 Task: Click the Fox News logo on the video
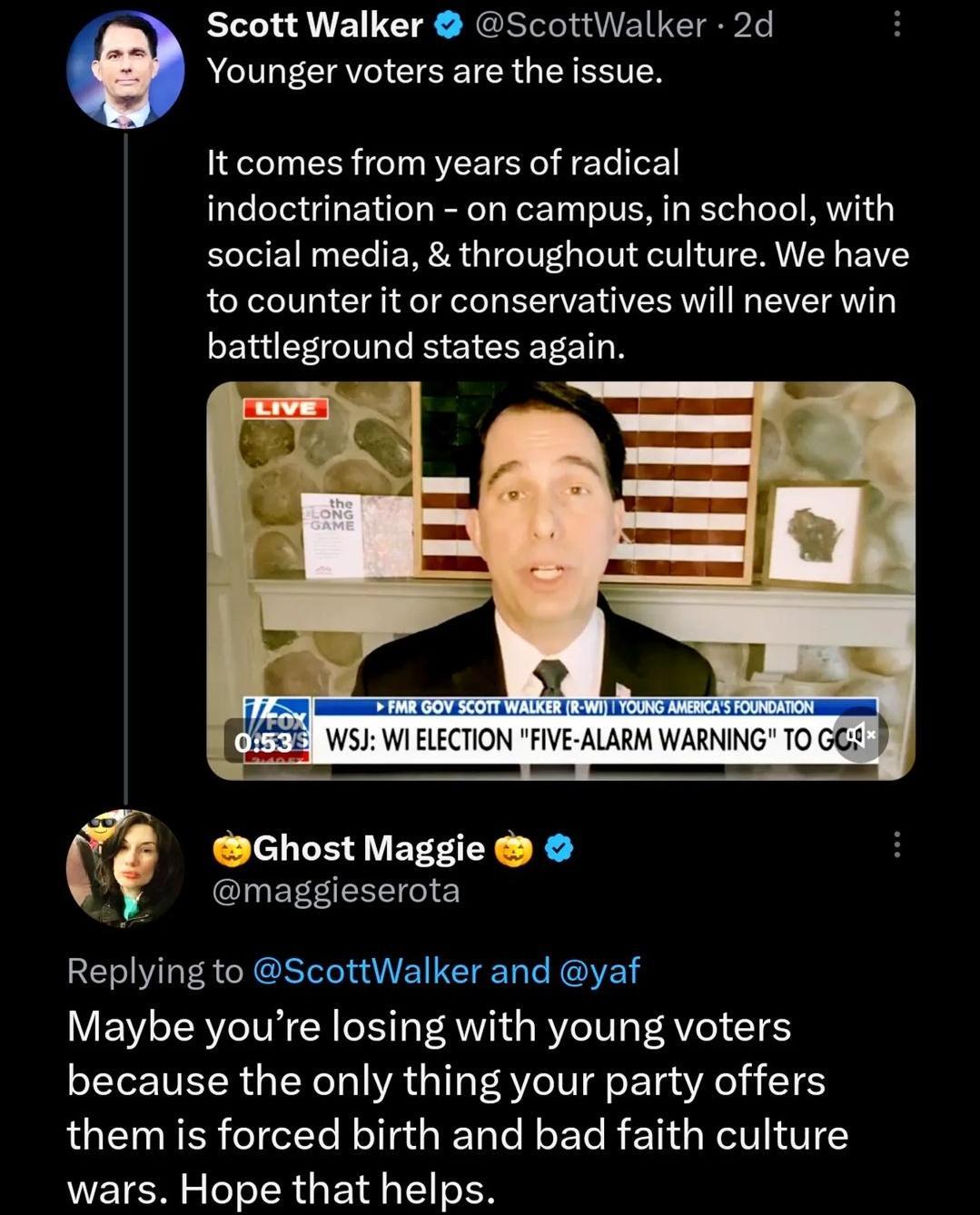click(274, 725)
